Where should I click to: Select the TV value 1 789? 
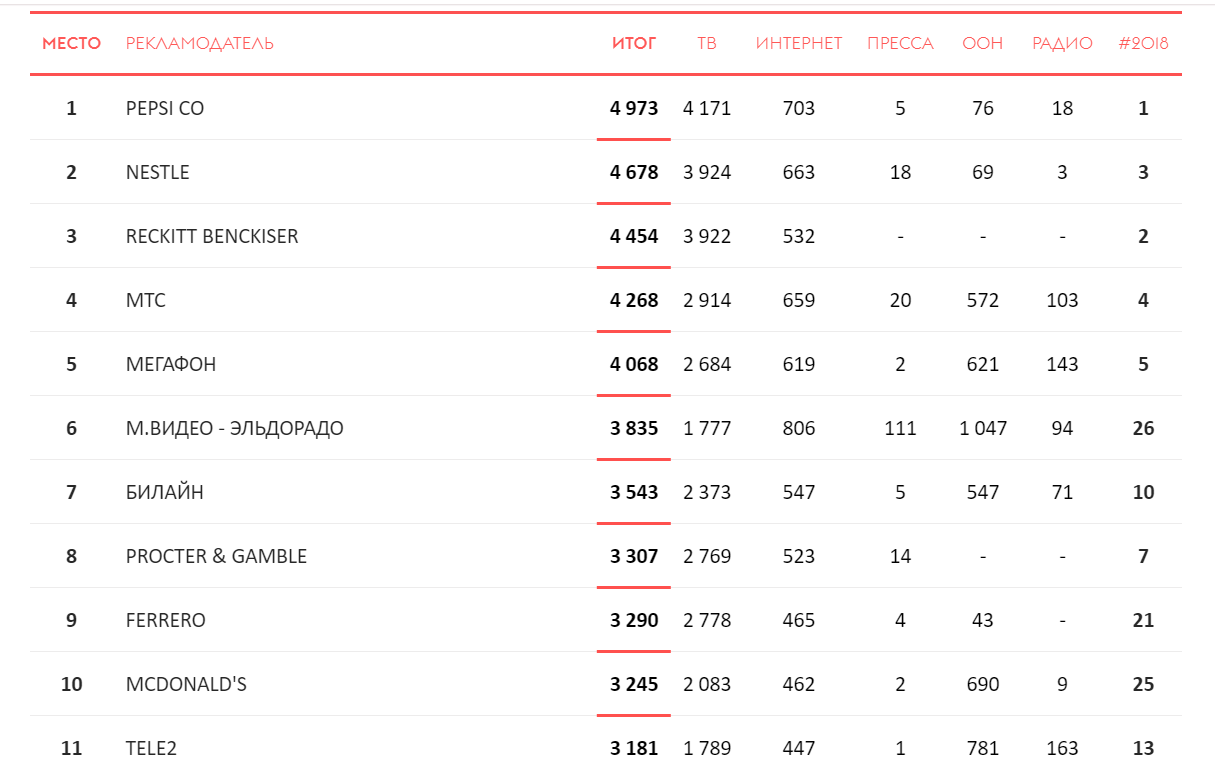point(707,748)
